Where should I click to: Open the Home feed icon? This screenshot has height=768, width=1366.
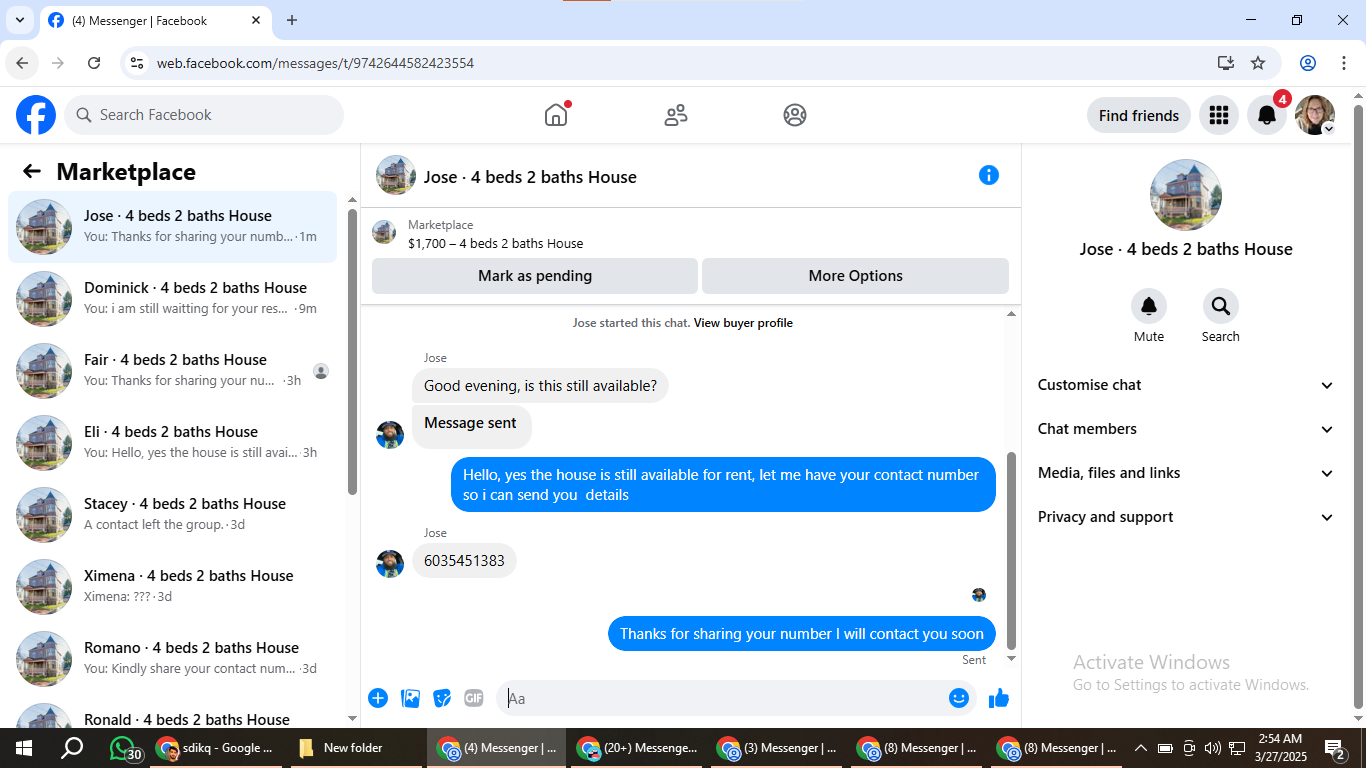(556, 115)
